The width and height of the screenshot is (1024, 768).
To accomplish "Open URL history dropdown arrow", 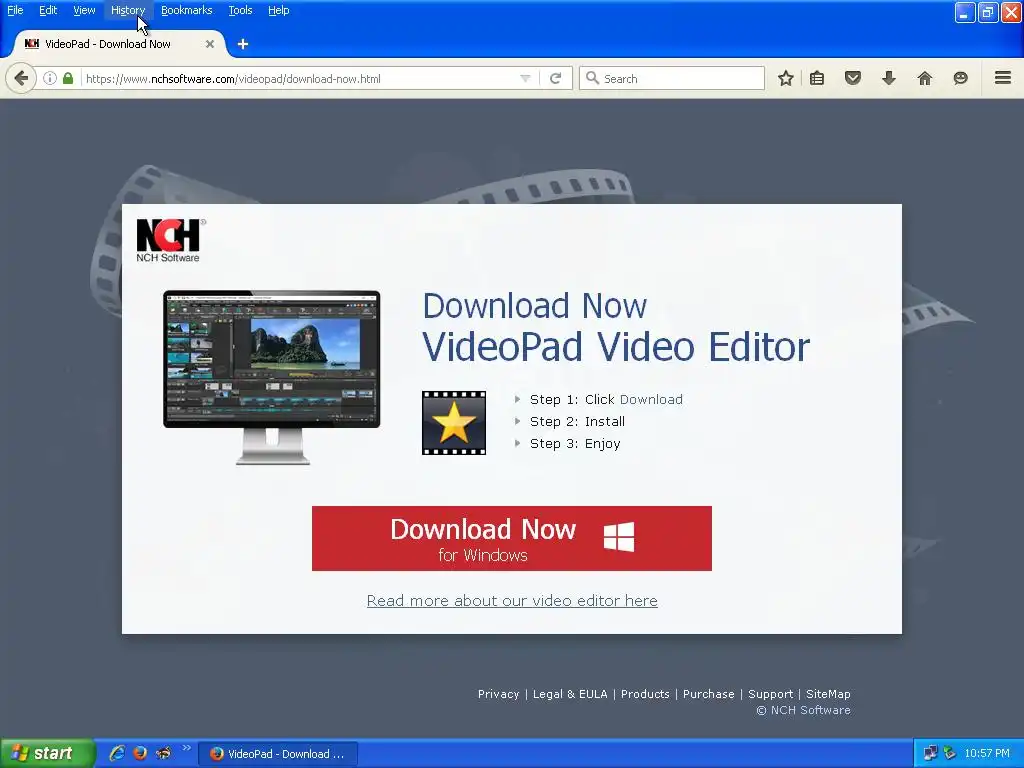I will pyautogui.click(x=525, y=78).
